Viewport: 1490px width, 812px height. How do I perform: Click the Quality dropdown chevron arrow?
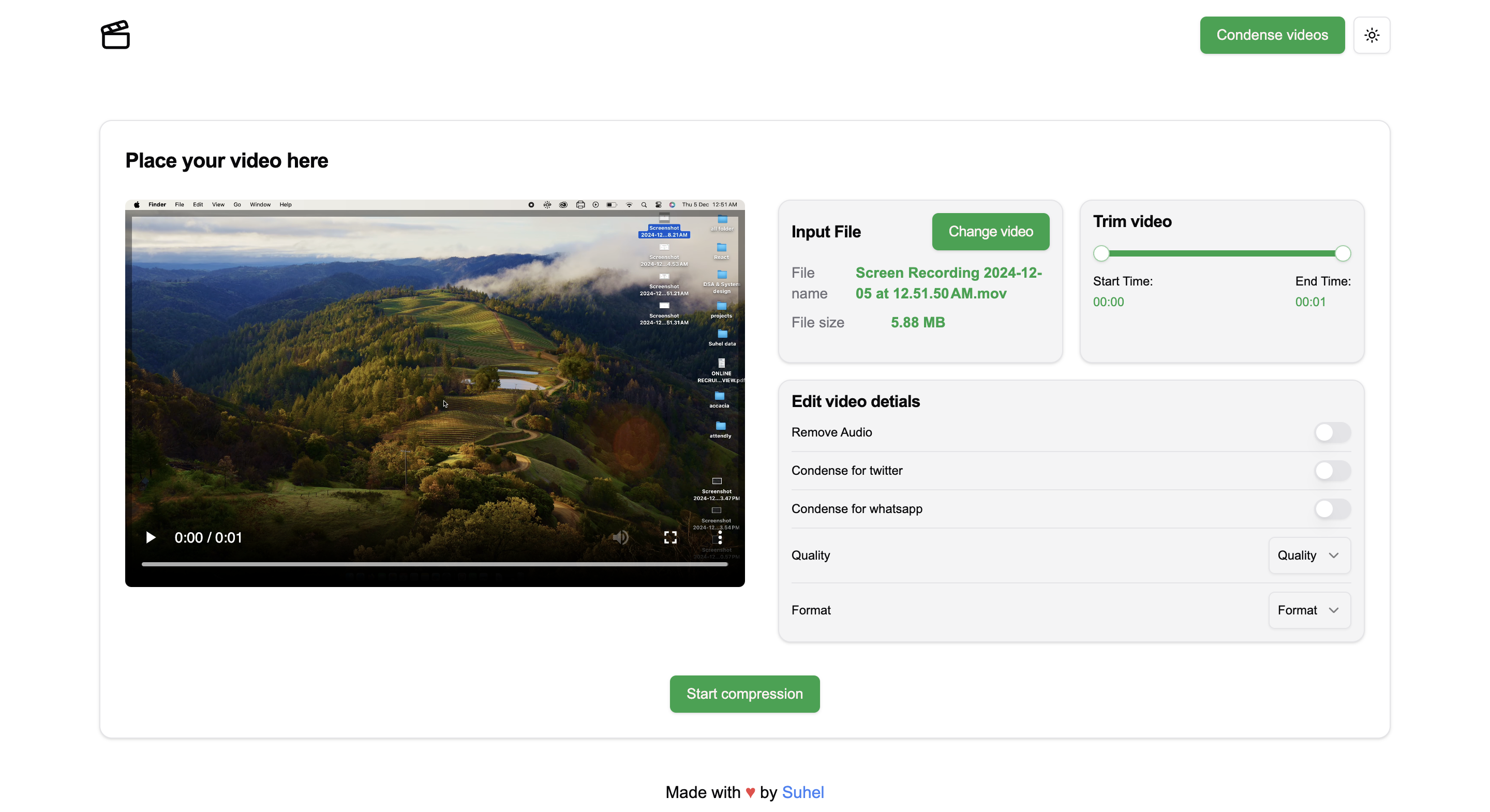pyautogui.click(x=1334, y=555)
